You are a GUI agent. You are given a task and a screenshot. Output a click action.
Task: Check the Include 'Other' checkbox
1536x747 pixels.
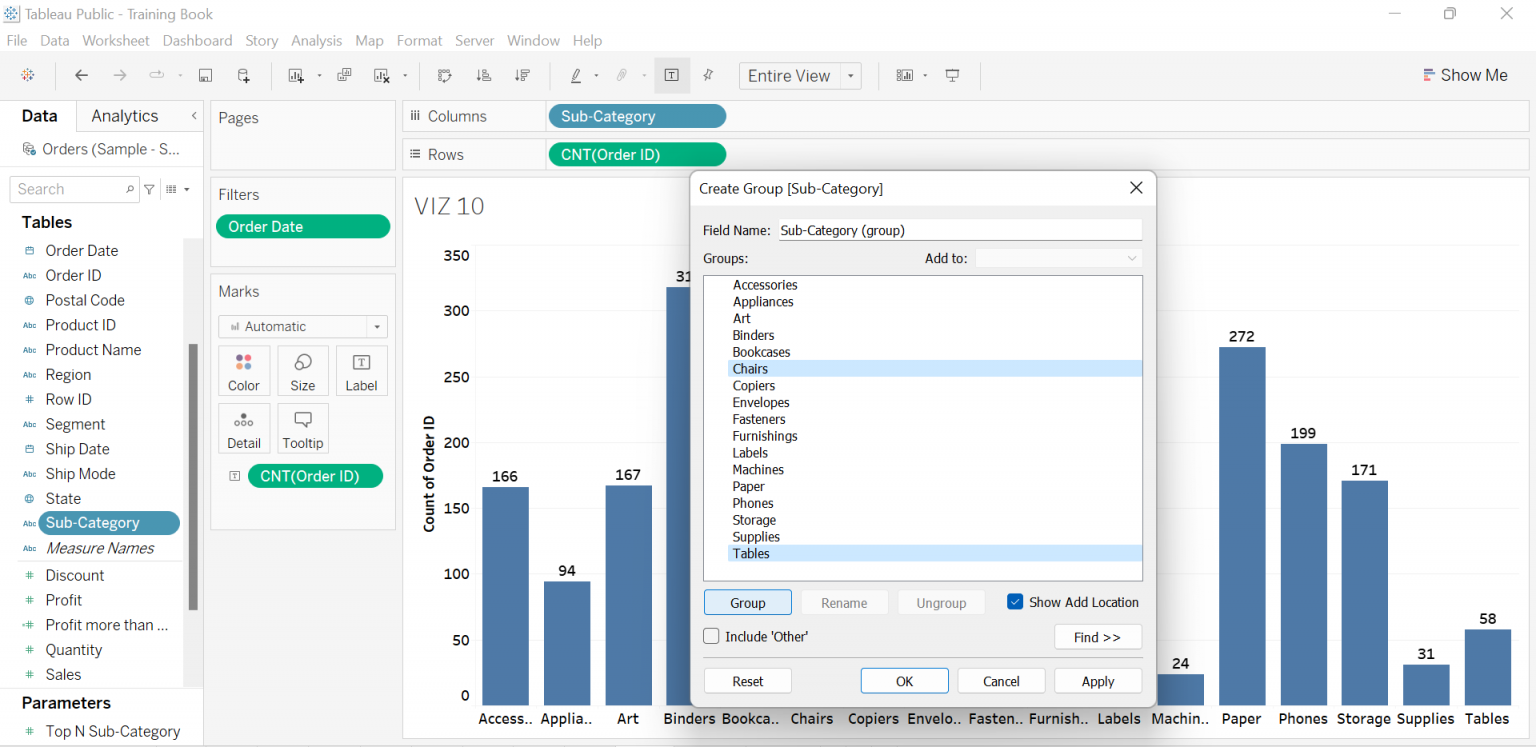click(x=711, y=636)
